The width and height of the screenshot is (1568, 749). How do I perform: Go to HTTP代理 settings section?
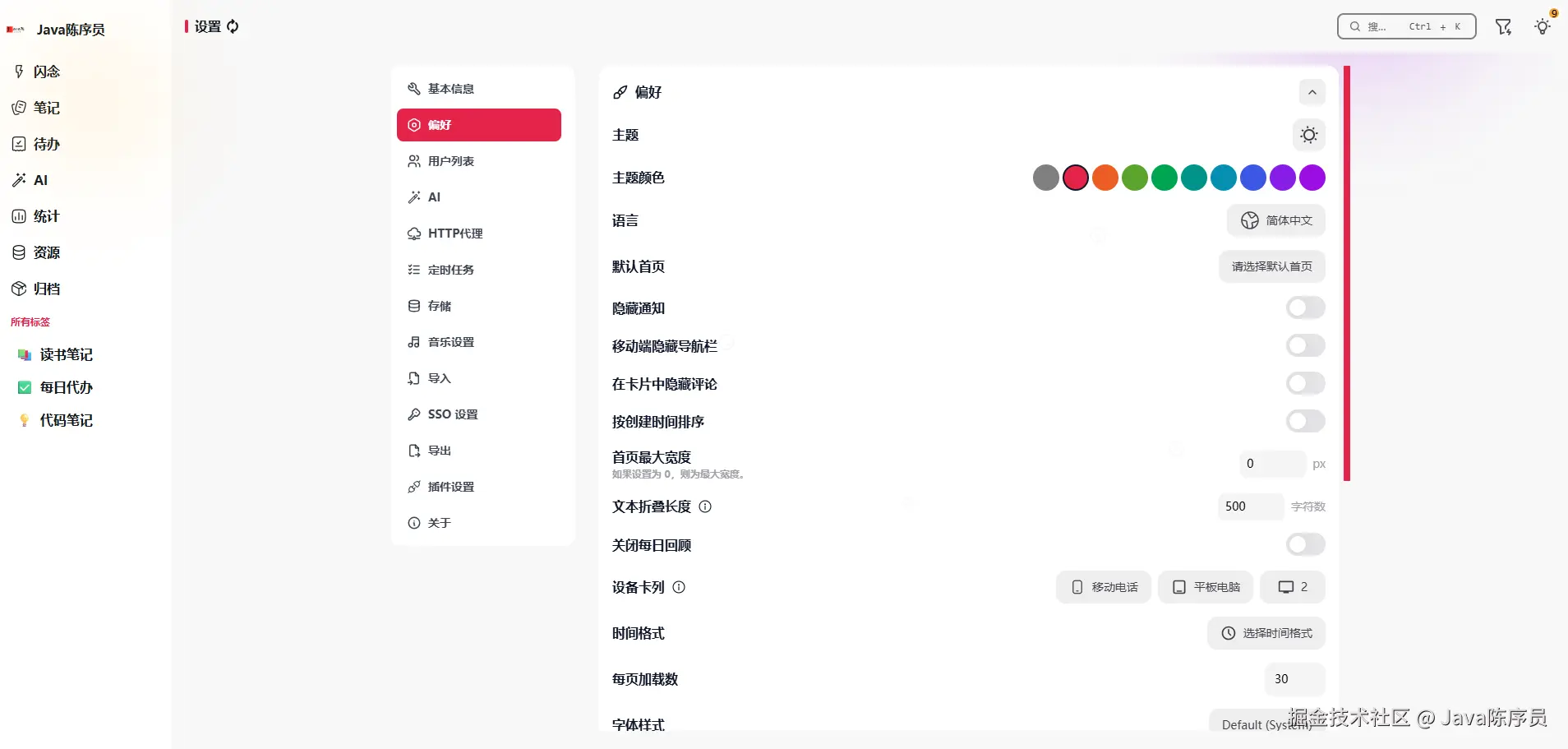(479, 233)
